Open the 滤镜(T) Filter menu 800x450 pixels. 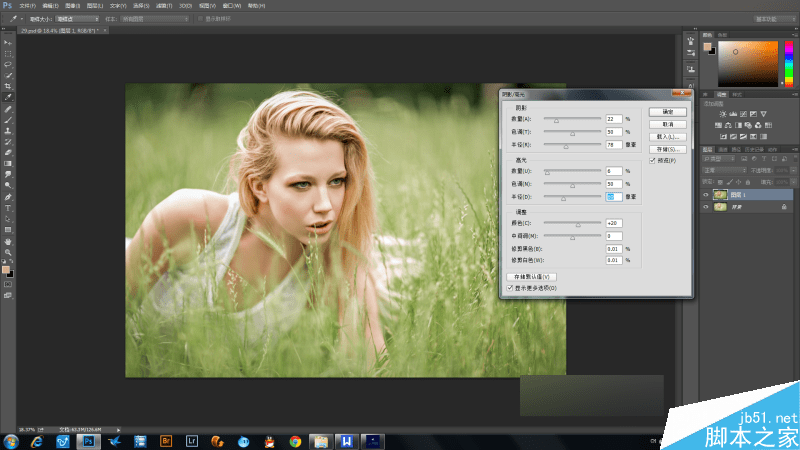[161, 5]
